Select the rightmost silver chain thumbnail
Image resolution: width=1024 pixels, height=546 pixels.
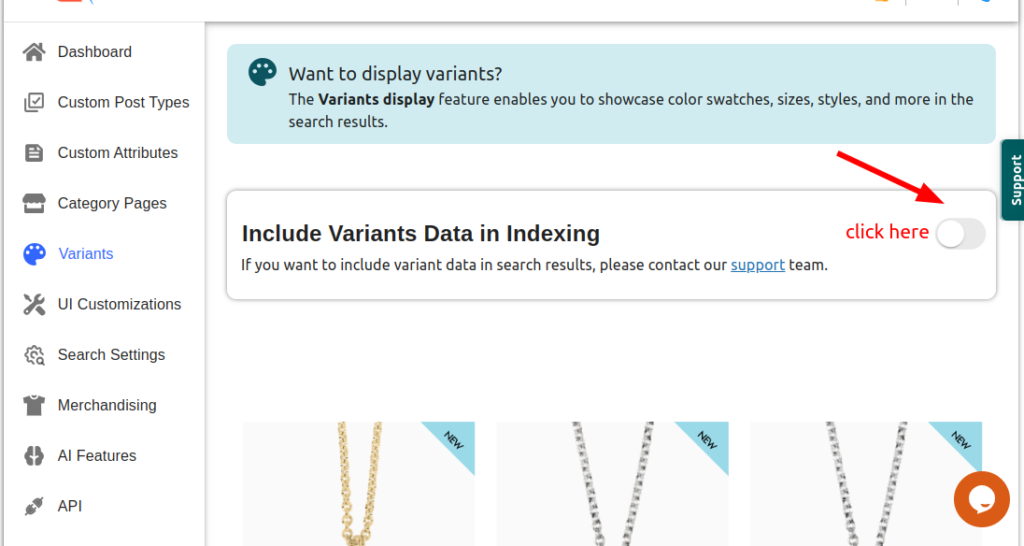click(866, 483)
